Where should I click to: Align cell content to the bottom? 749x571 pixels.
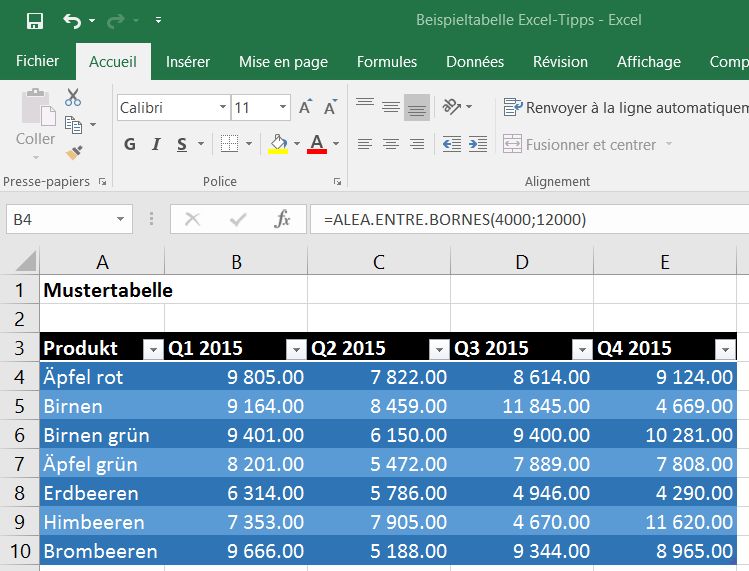tap(417, 107)
